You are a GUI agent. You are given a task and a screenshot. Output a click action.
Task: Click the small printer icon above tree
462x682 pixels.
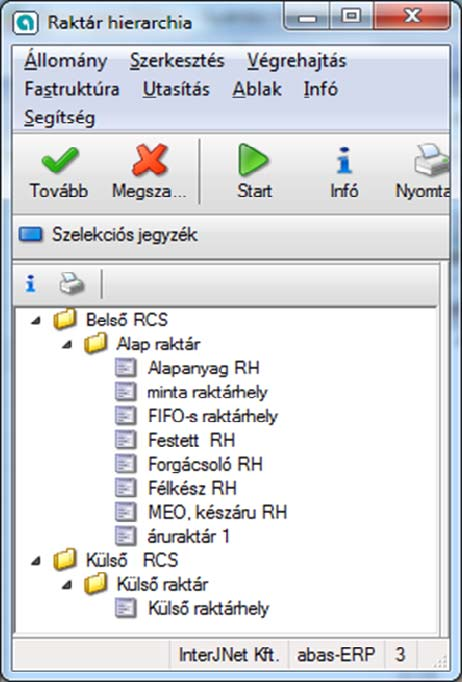click(72, 284)
